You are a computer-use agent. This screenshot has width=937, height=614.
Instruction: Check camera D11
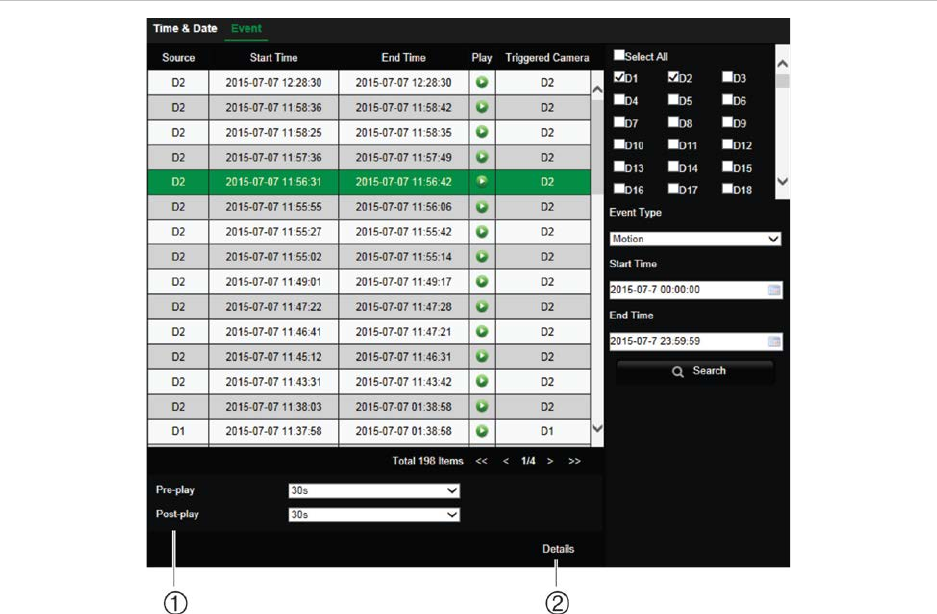(x=673, y=144)
